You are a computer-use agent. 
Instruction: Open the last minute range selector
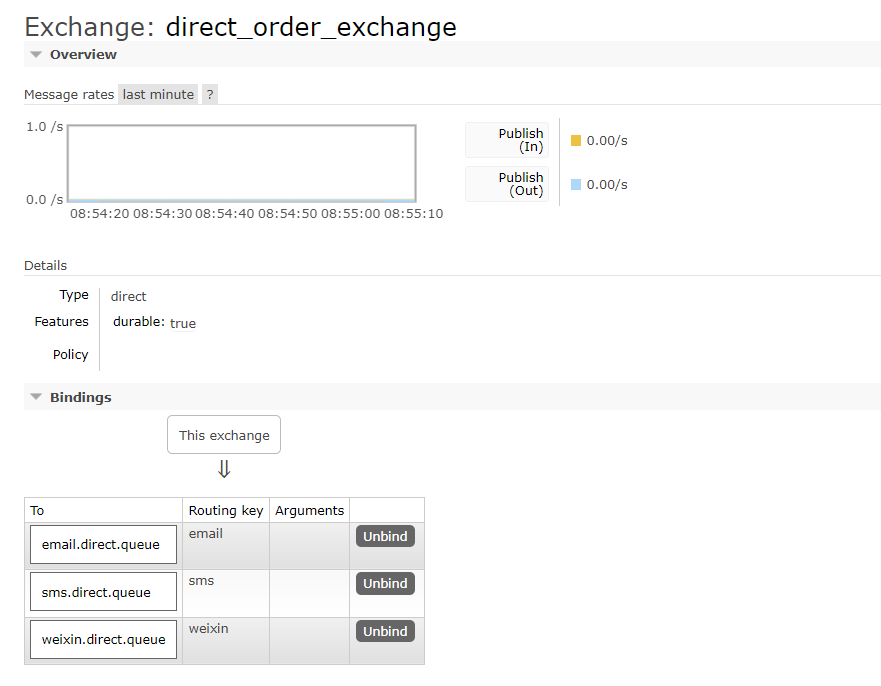pos(158,94)
